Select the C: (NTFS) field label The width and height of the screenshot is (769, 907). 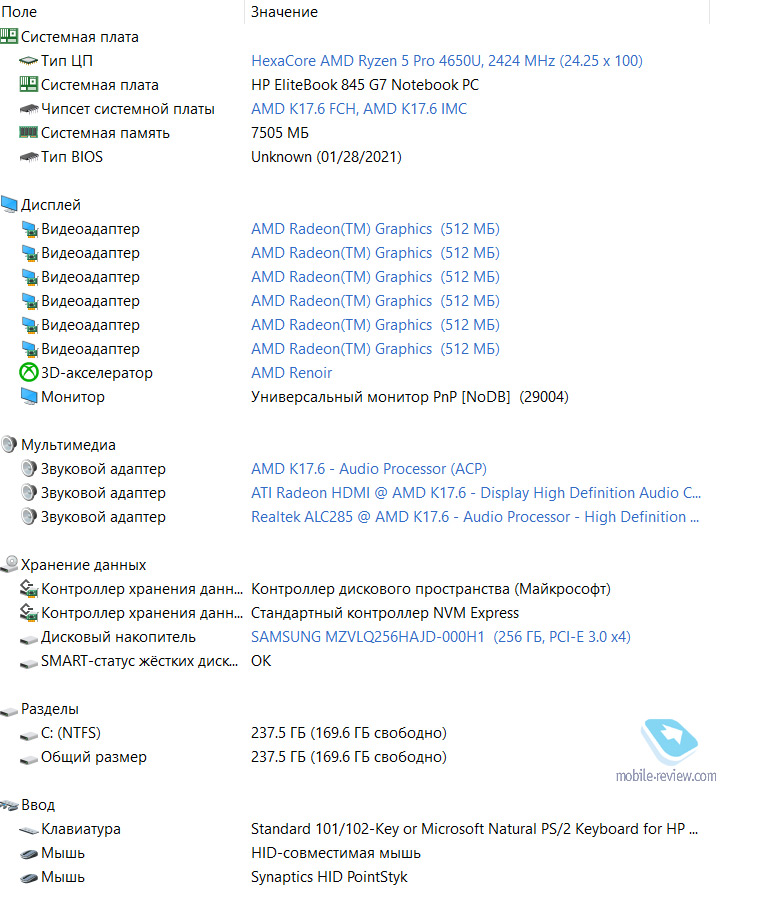point(71,733)
